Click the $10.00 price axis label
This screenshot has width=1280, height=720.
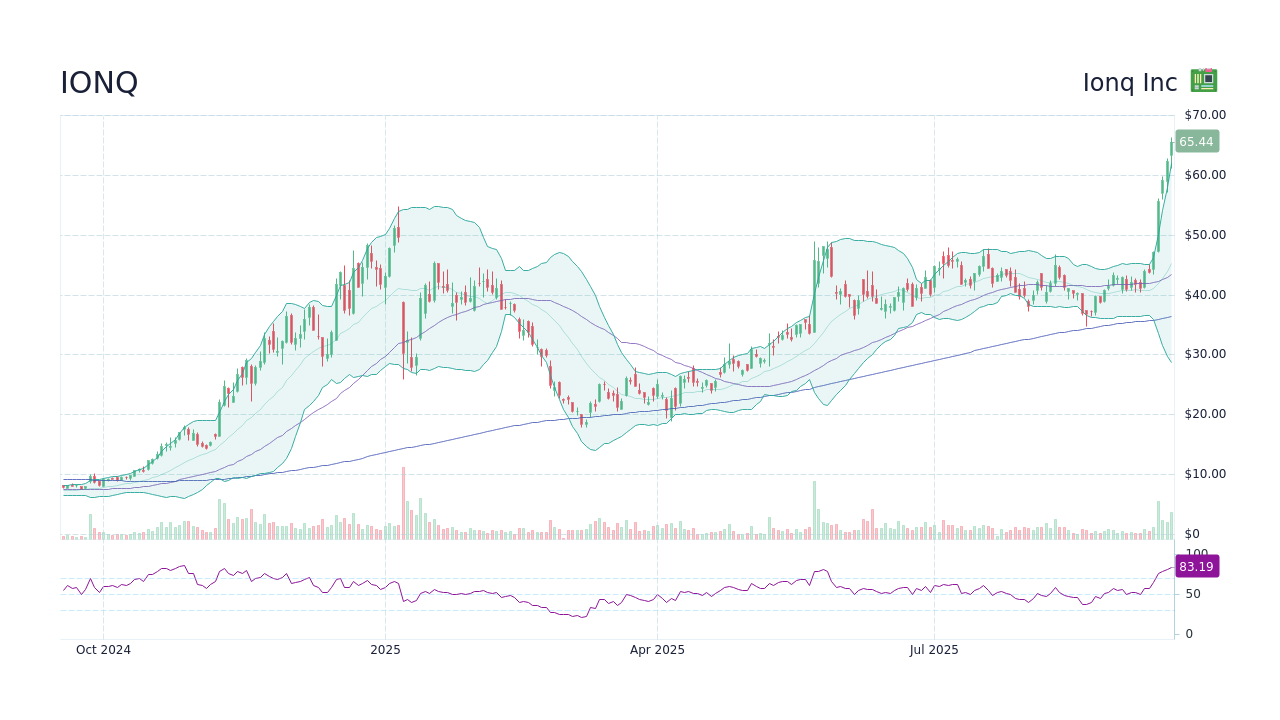tap(1205, 474)
